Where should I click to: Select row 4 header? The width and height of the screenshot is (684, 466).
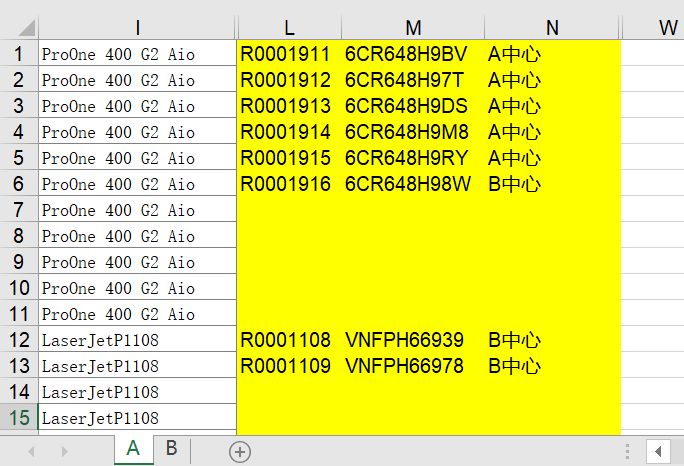(19, 131)
